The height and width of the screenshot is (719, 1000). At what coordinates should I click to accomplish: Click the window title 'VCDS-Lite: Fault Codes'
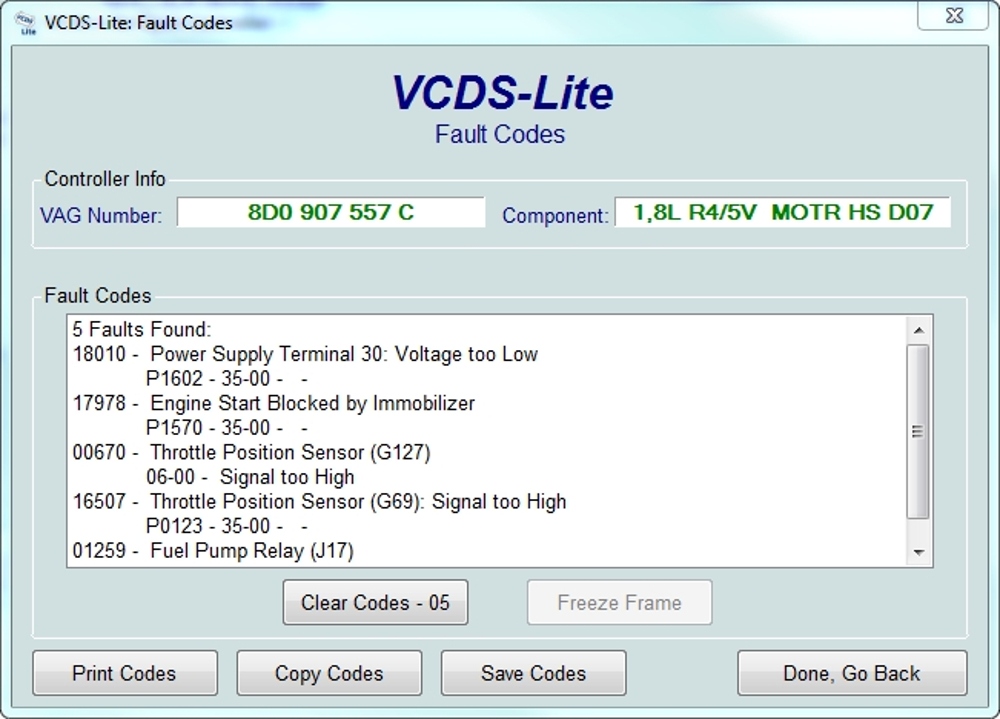[x=138, y=23]
